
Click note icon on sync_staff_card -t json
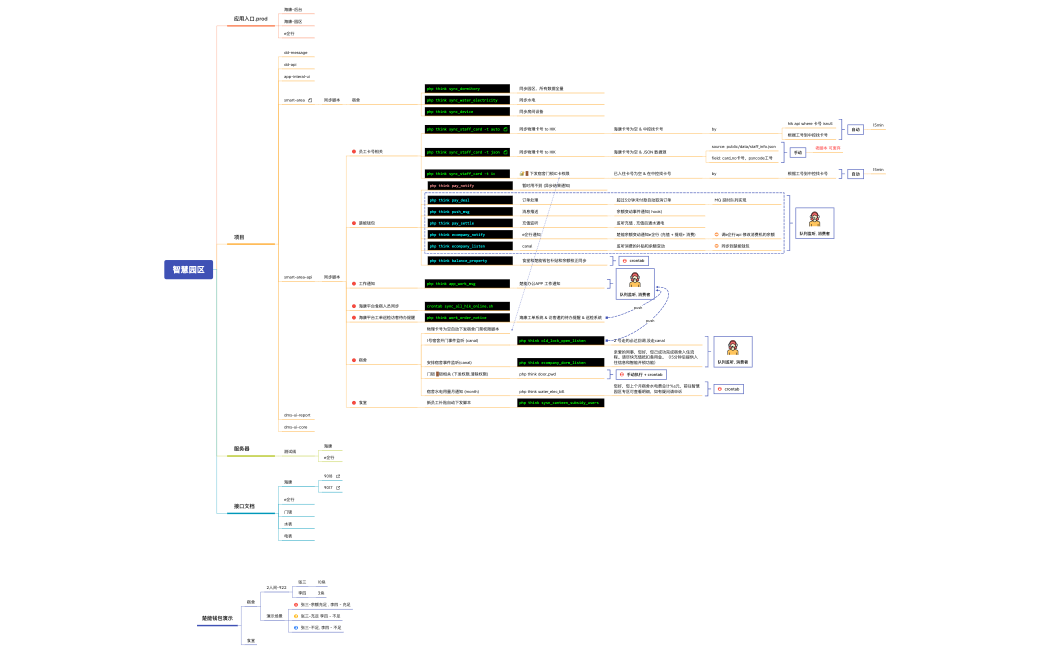pos(506,152)
